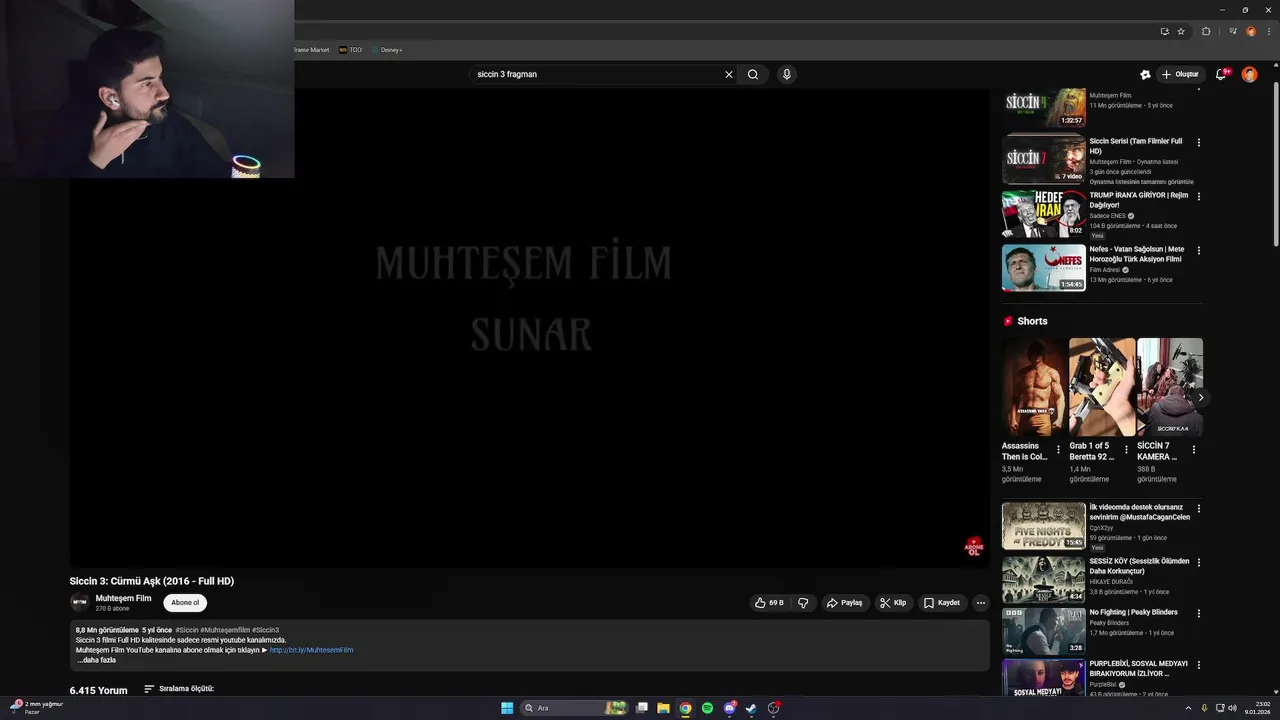
Task: Open SİCCİN 7 KAMERA short
Action: 1169,387
